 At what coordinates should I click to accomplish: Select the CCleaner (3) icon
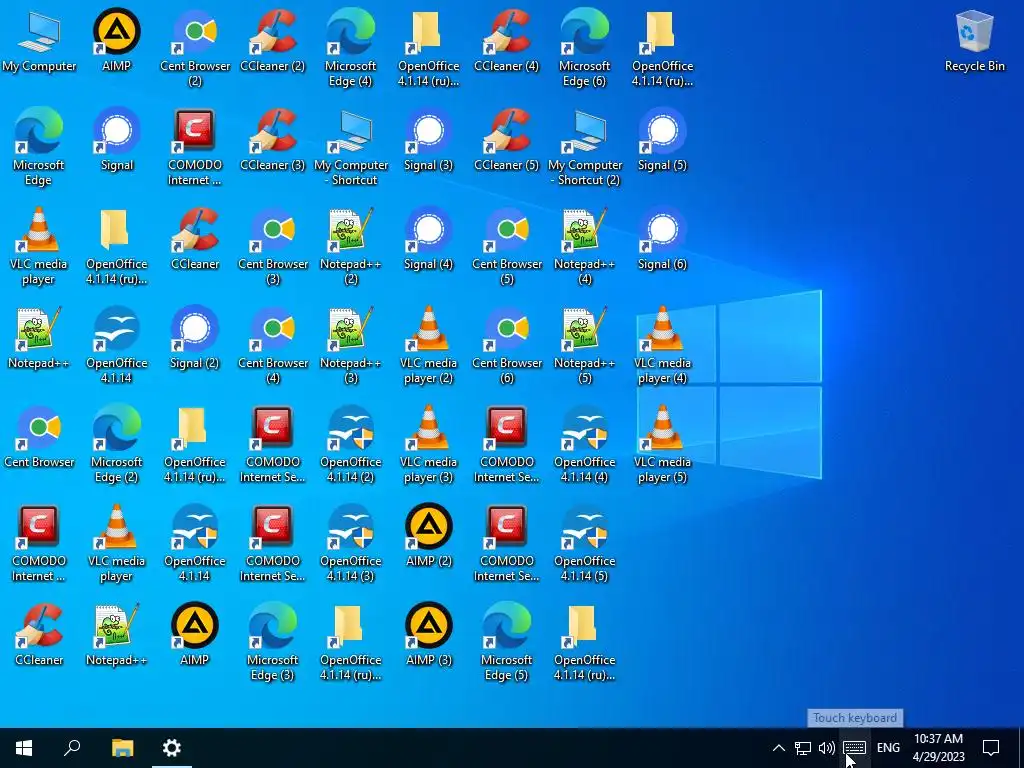coord(272,140)
